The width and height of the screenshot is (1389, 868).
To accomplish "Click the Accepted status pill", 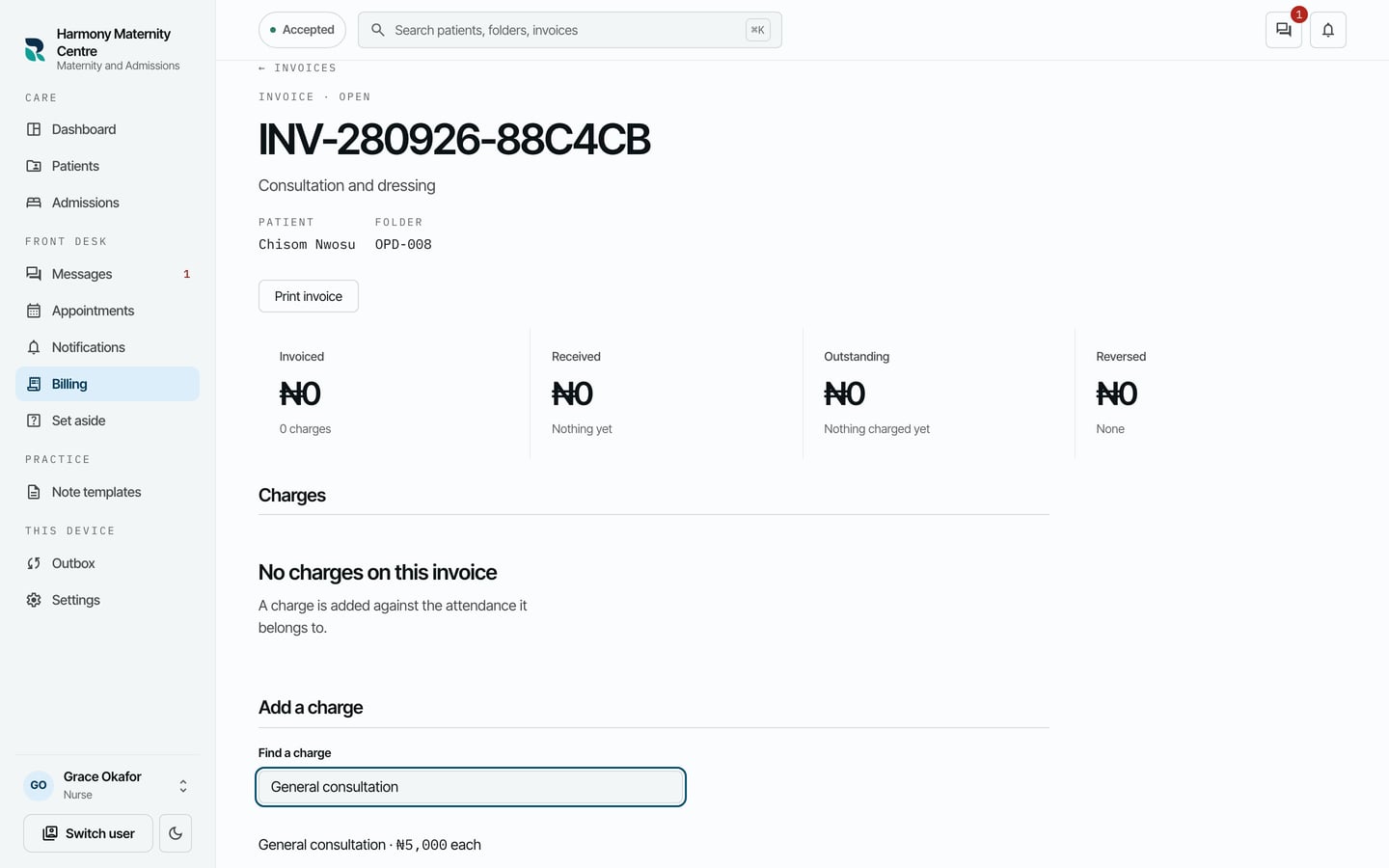I will tap(302, 30).
